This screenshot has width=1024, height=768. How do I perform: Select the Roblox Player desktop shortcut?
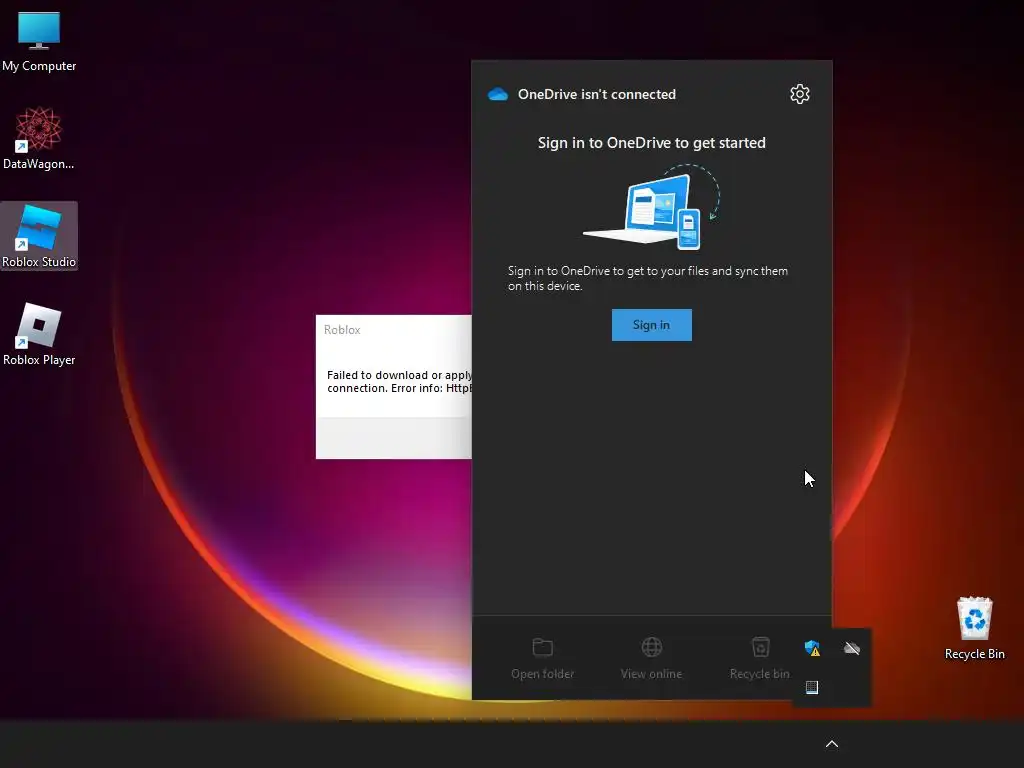[x=39, y=334]
